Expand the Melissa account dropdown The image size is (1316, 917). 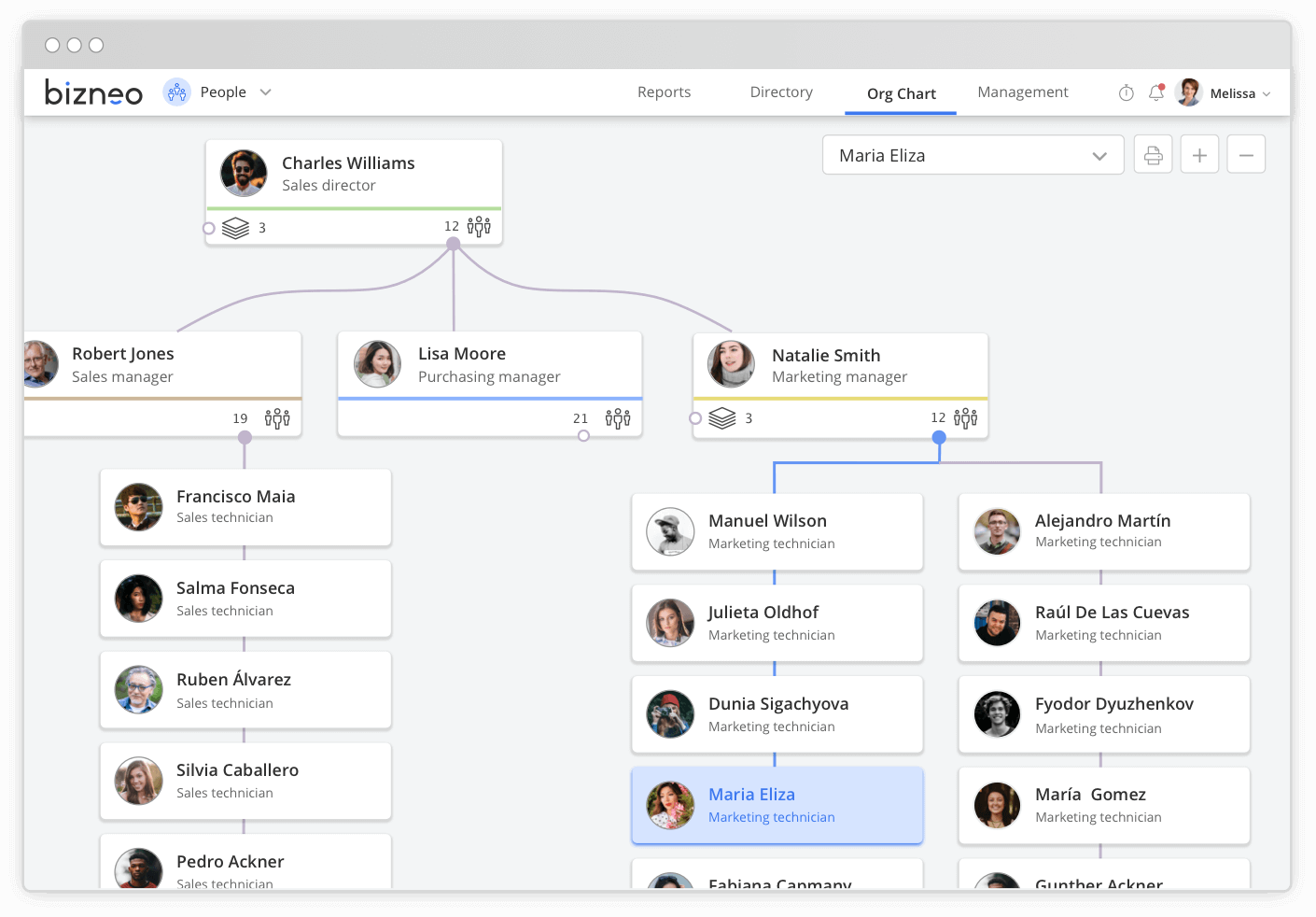coord(1267,92)
